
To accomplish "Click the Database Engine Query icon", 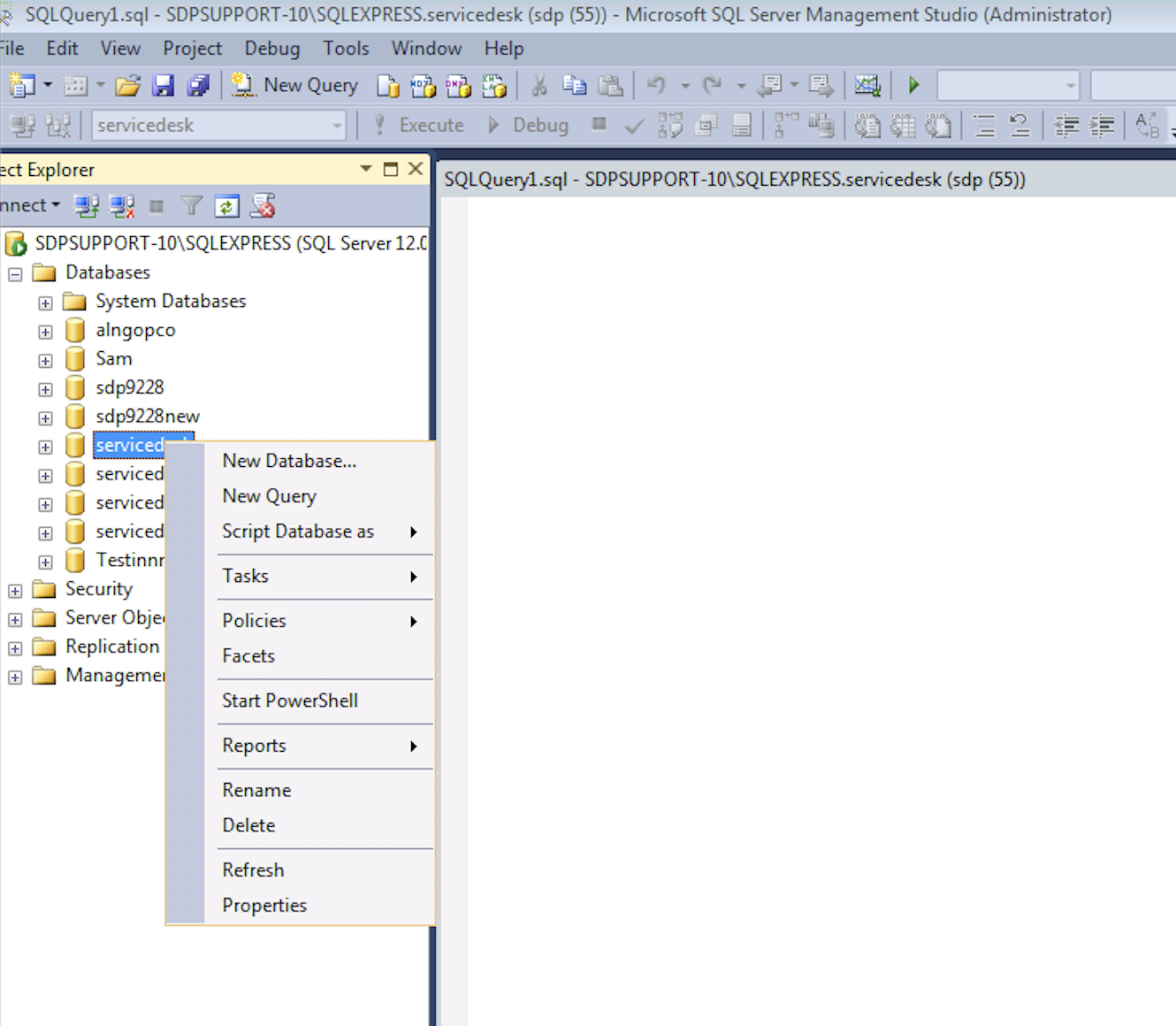I will pos(388,86).
